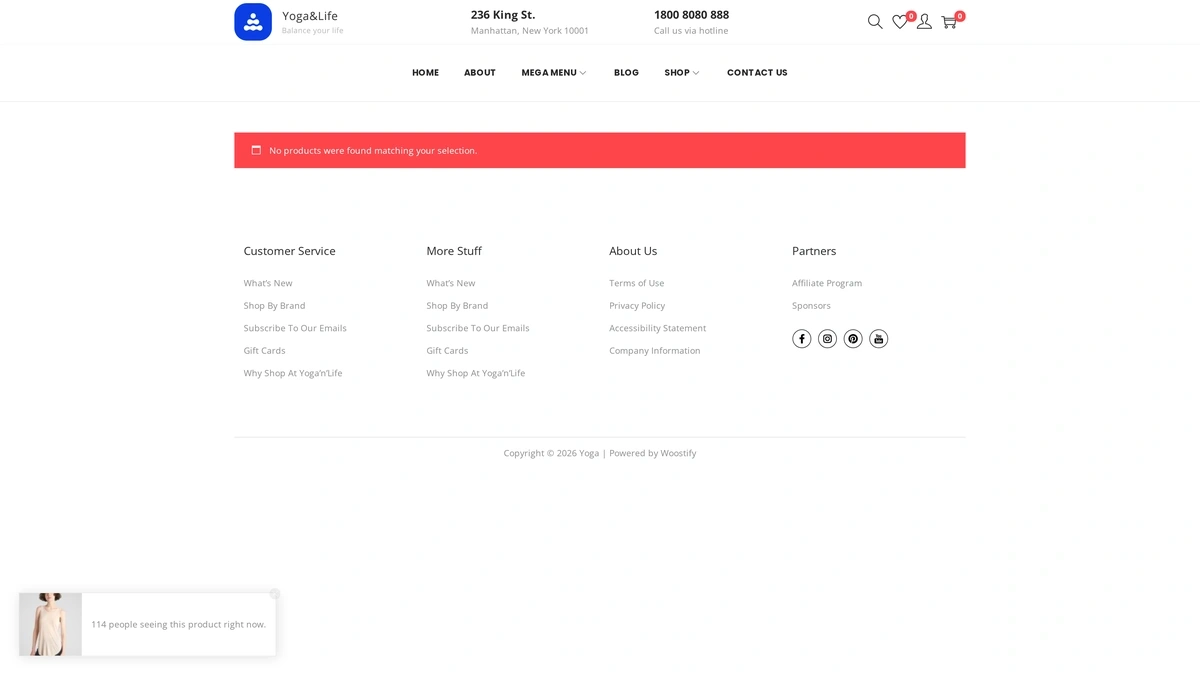Screen dimensions: 1200x675
Task: Go to the Home menu item
Action: click(x=425, y=73)
